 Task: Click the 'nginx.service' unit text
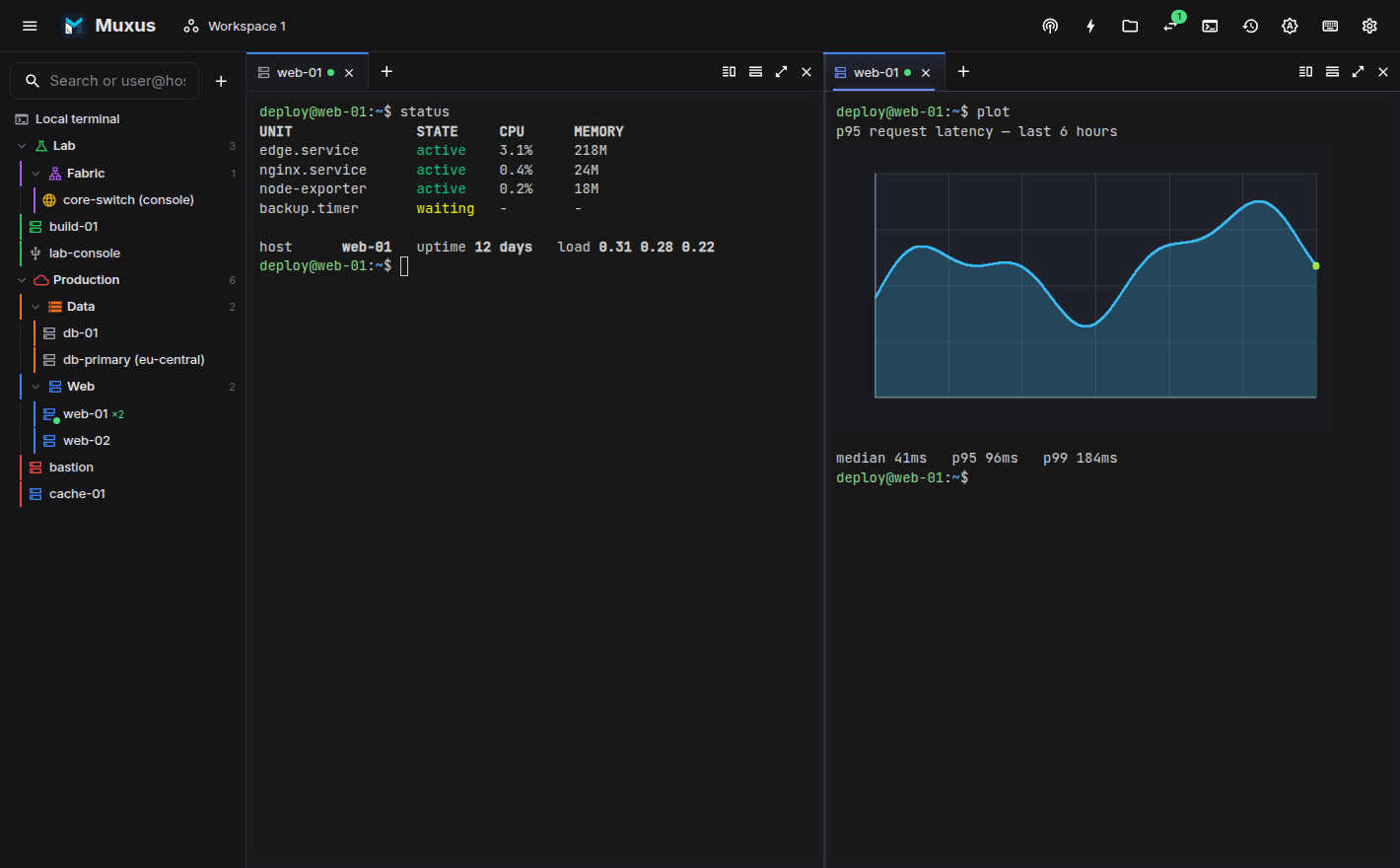pos(313,171)
